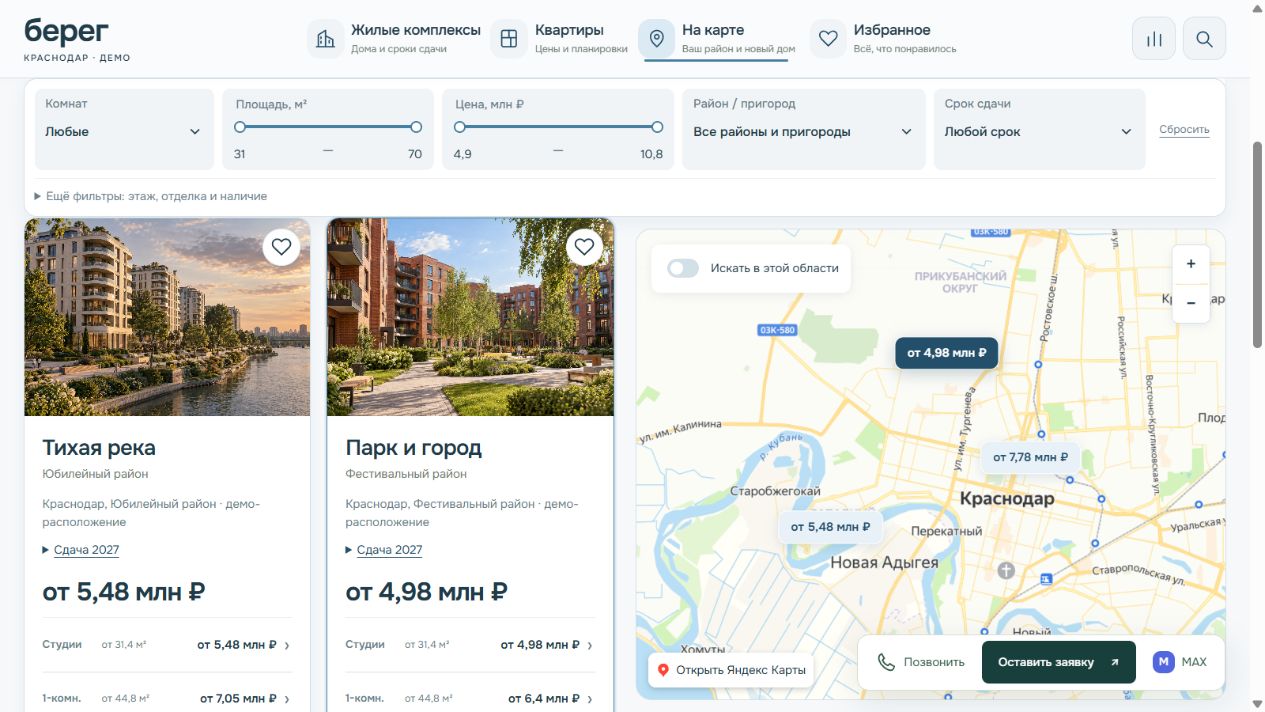The height and width of the screenshot is (712, 1265).
Task: Open 1-комн. row от 7,05 млн ₽
Action: [167, 698]
